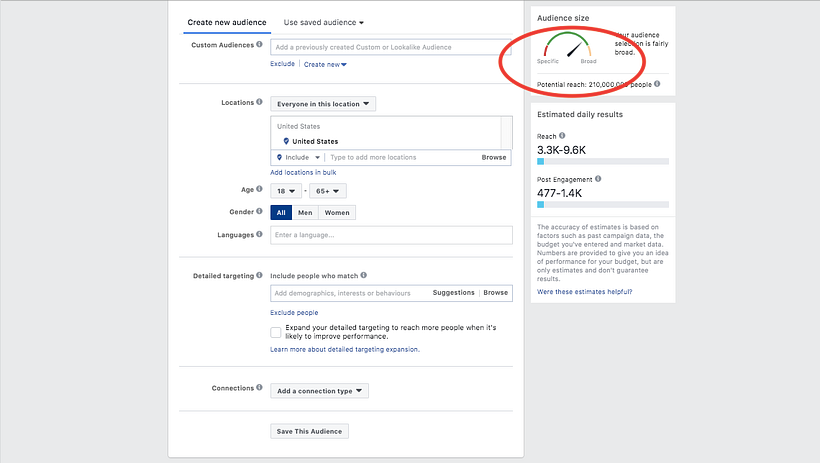Screen dimensions: 820x463
Task: Click Suggestions in detailed targeting field
Action: point(453,292)
